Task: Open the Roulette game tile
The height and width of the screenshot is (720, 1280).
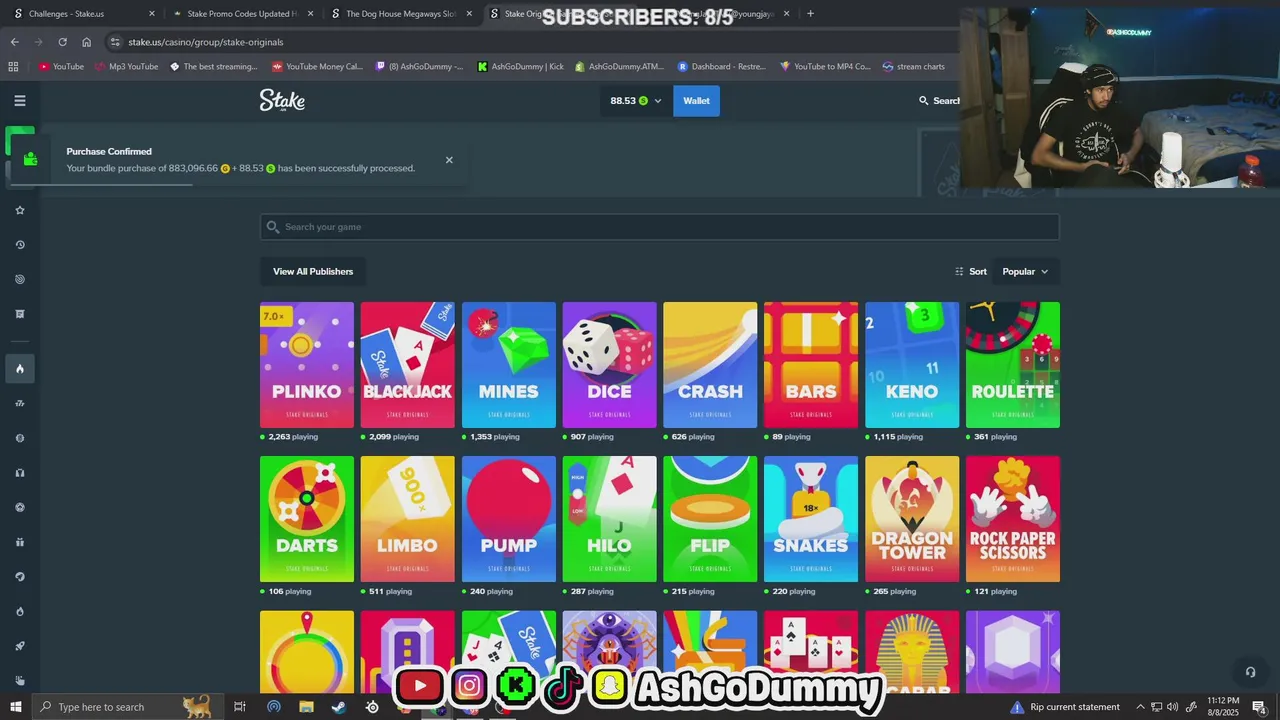Action: coord(1013,365)
